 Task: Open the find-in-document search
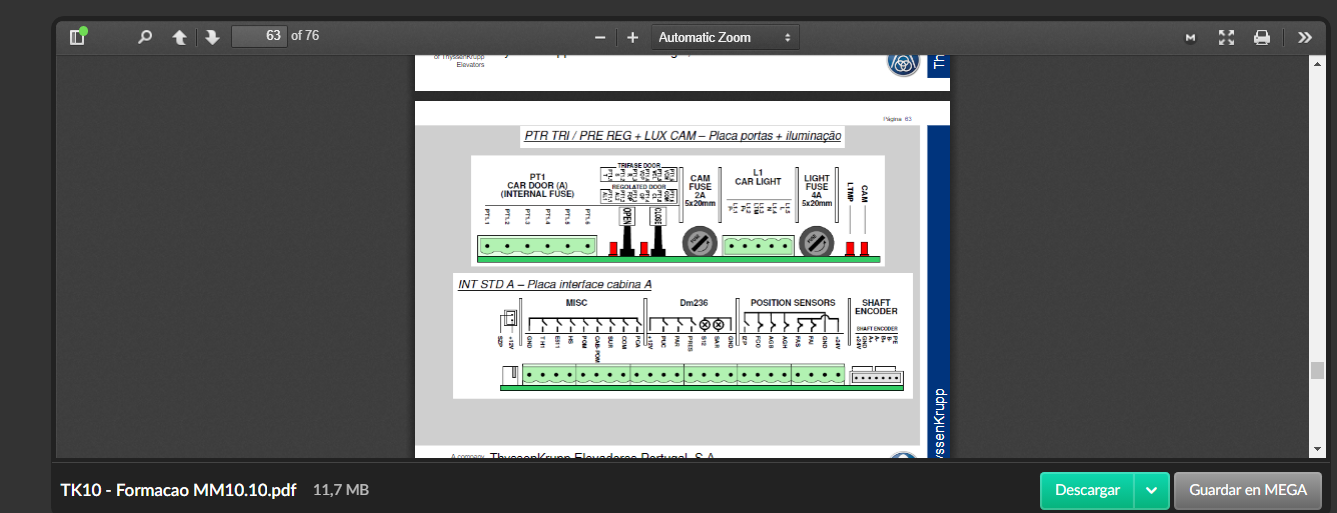tap(145, 37)
